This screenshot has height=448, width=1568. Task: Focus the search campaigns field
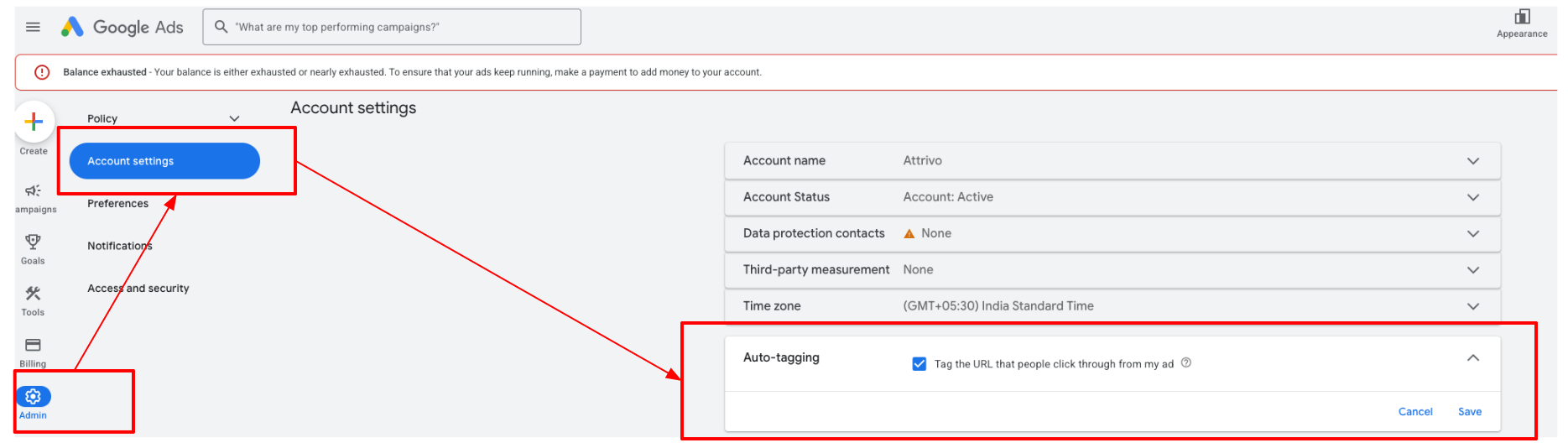point(392,27)
